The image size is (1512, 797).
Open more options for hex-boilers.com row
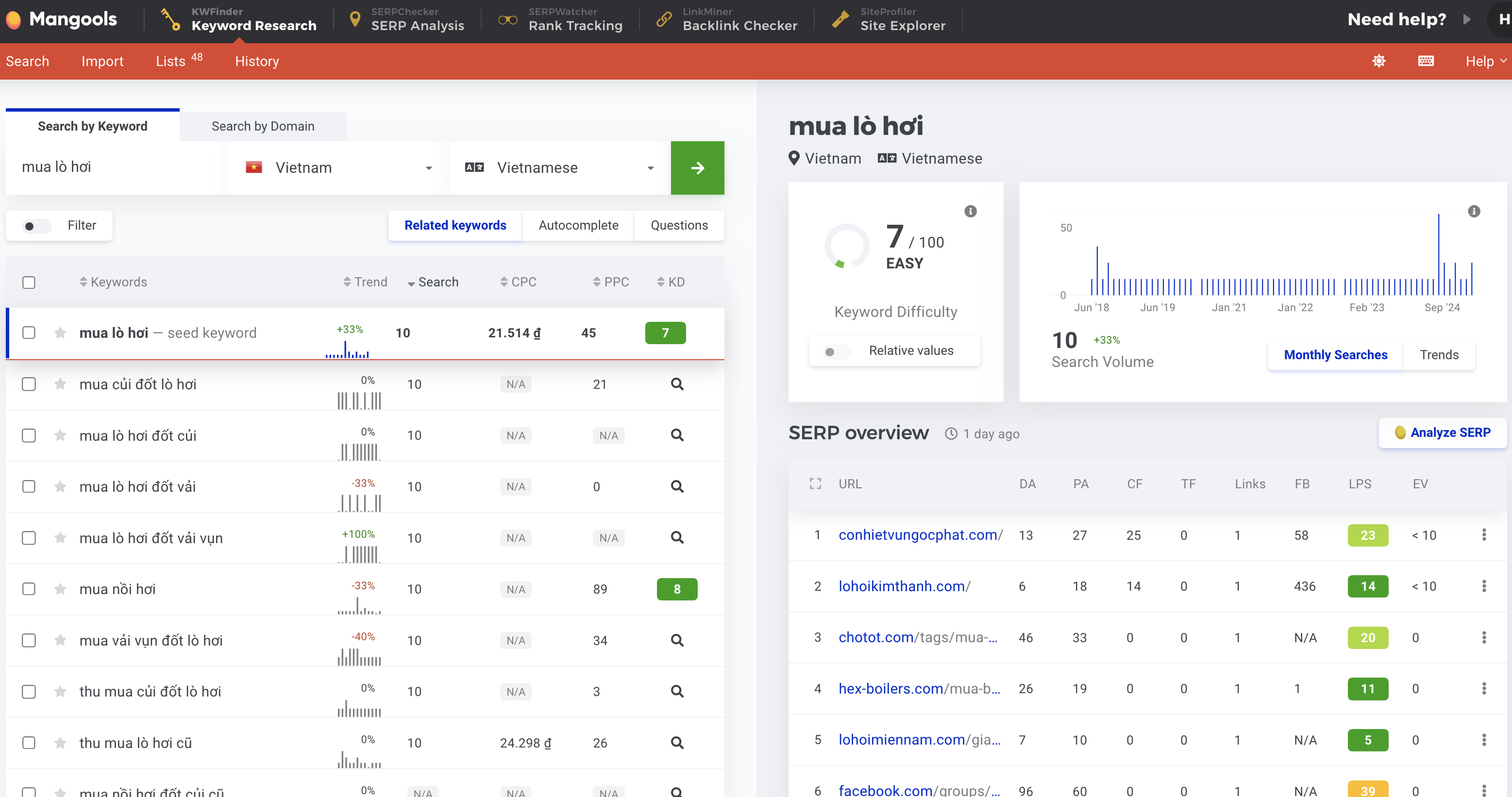click(x=1484, y=688)
